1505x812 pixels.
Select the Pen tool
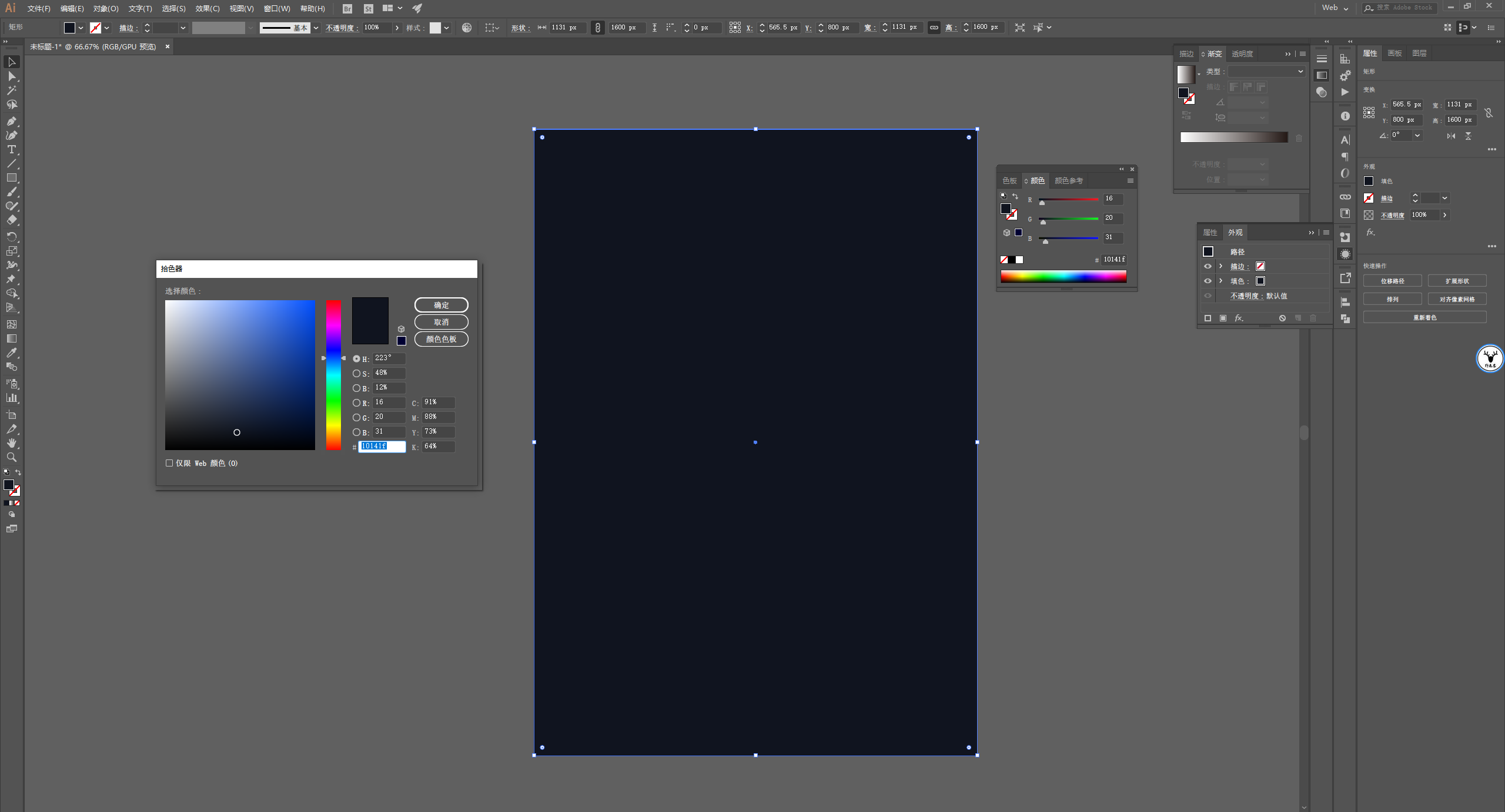click(11, 121)
